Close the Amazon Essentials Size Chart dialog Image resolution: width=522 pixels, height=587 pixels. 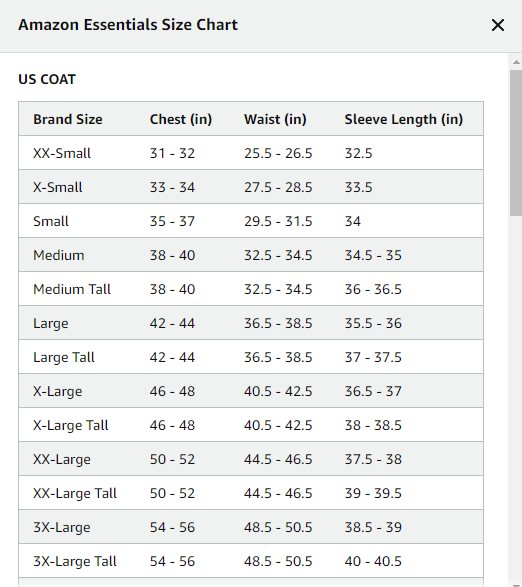tap(498, 25)
